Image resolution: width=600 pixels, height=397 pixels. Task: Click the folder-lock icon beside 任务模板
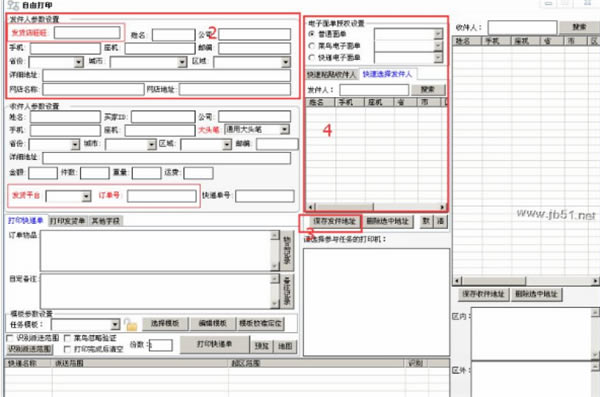point(130,325)
